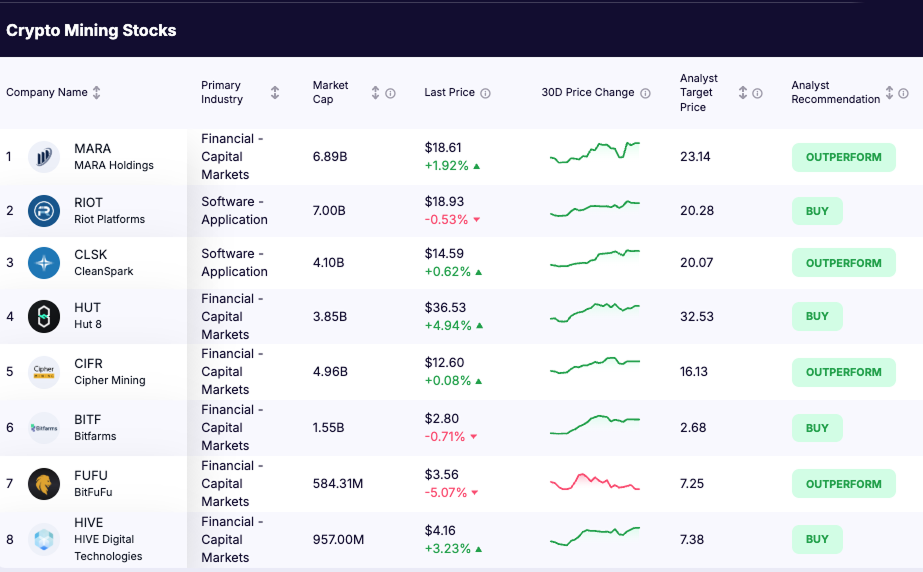
Task: Click the BitFuFu lion logo
Action: [x=44, y=484]
